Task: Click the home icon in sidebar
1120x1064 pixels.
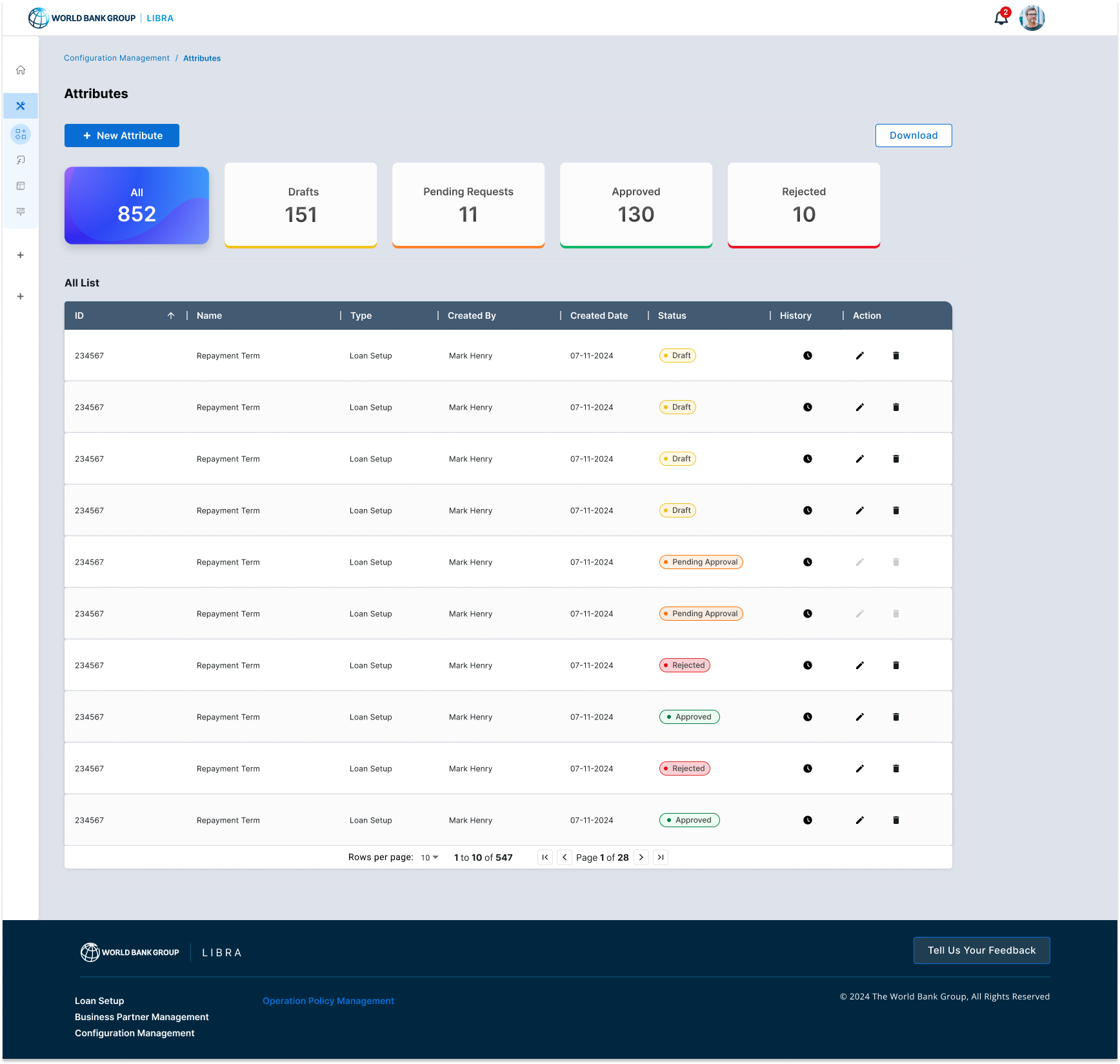Action: (x=21, y=70)
